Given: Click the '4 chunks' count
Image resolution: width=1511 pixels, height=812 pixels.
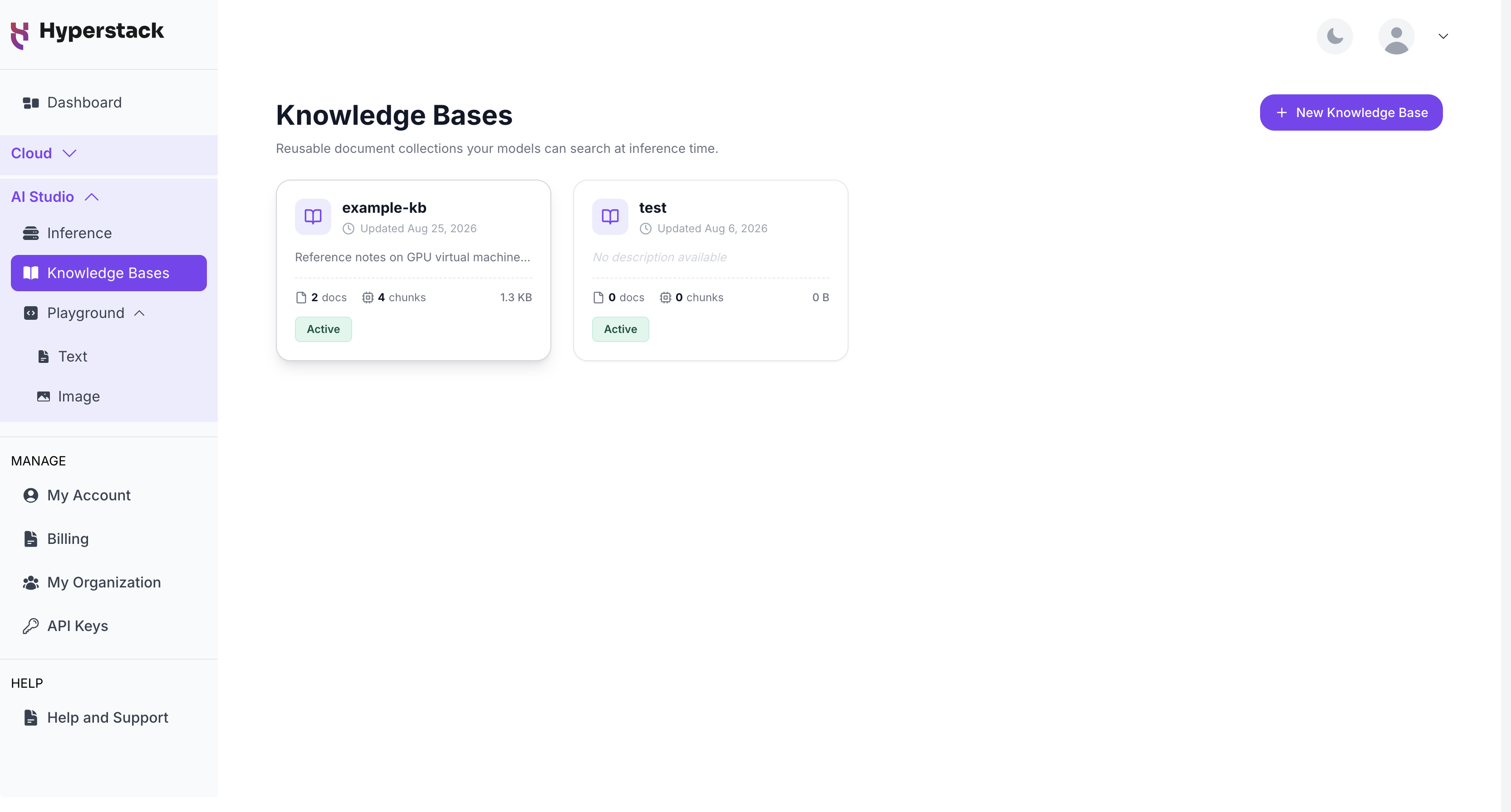Looking at the screenshot, I should (x=402, y=298).
